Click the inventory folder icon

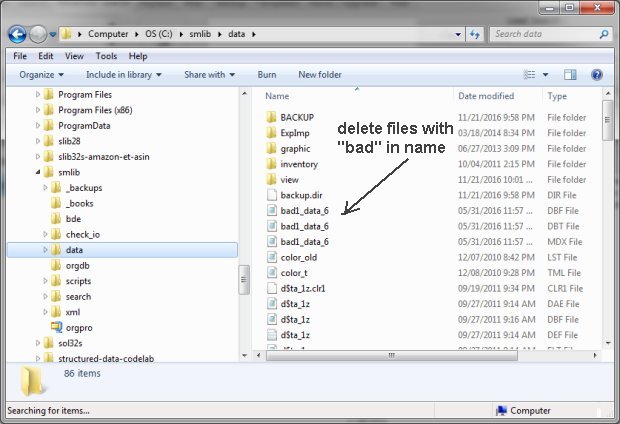pos(271,164)
